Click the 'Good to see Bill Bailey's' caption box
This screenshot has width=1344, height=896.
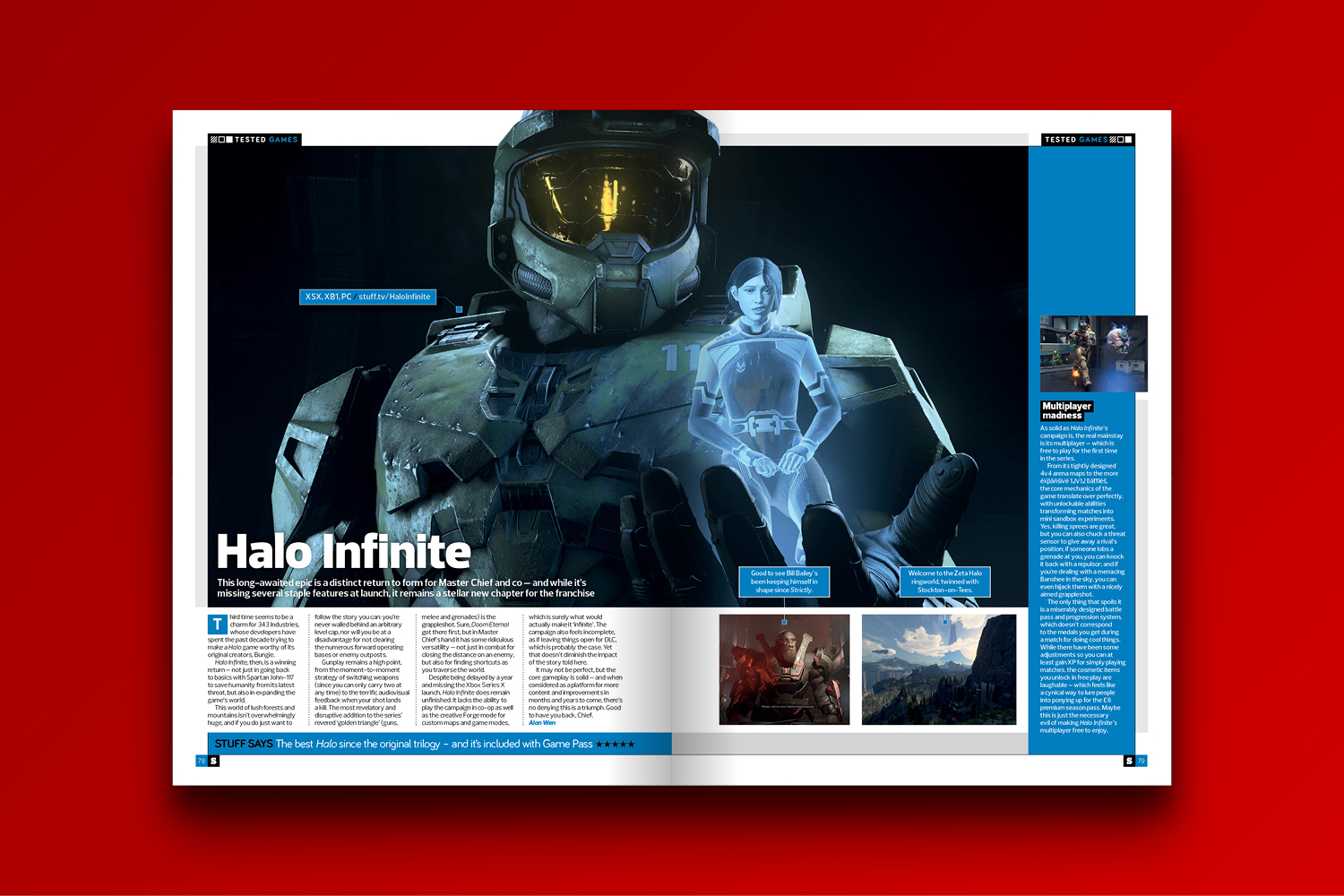coord(784,582)
